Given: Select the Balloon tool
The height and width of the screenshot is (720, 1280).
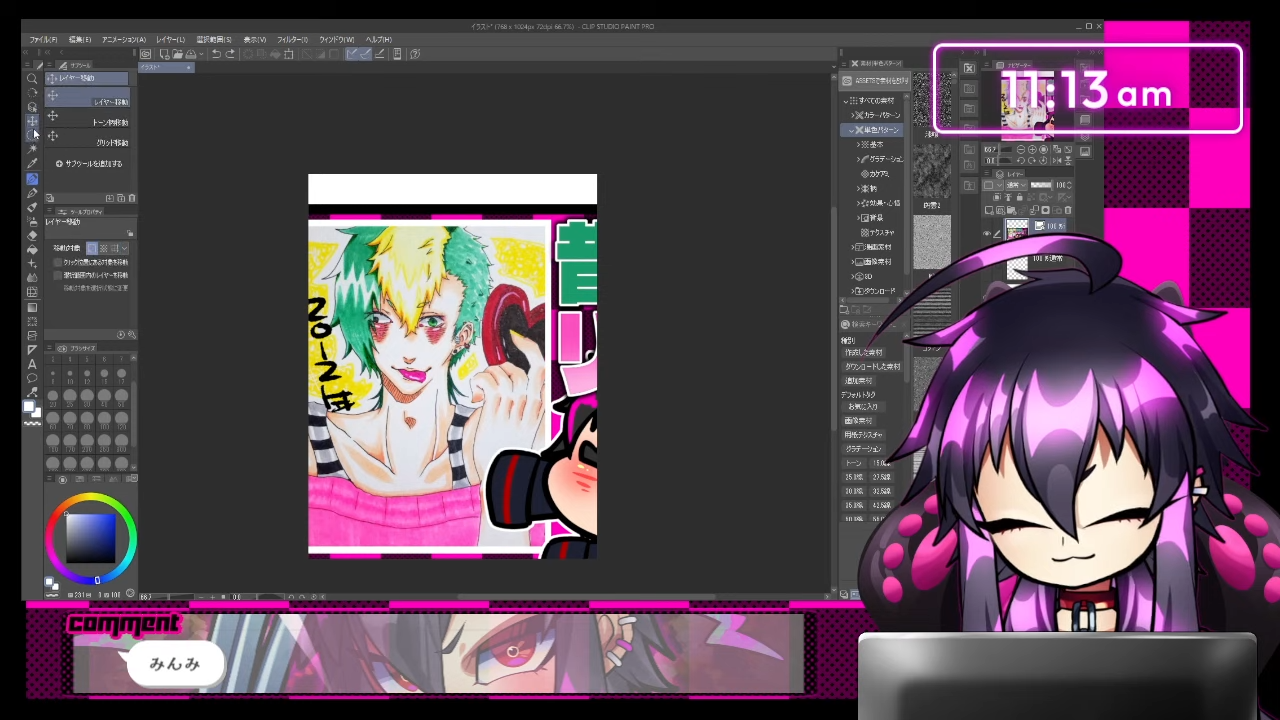Looking at the screenshot, I should pos(32,378).
